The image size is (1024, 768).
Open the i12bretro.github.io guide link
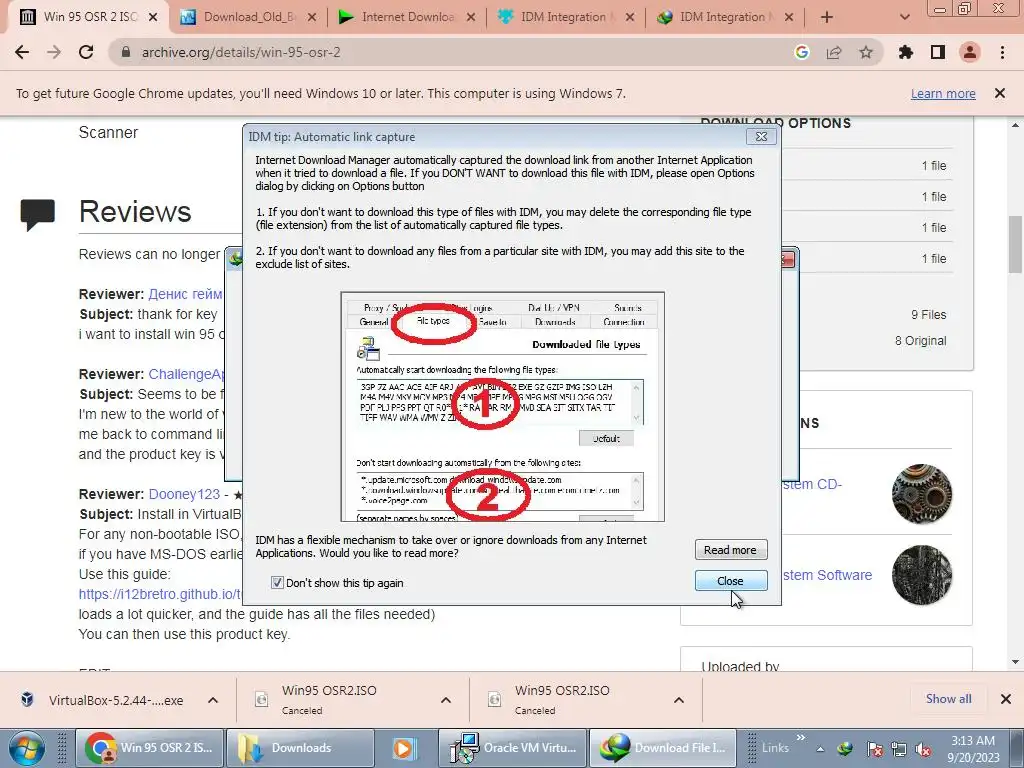pos(160,594)
